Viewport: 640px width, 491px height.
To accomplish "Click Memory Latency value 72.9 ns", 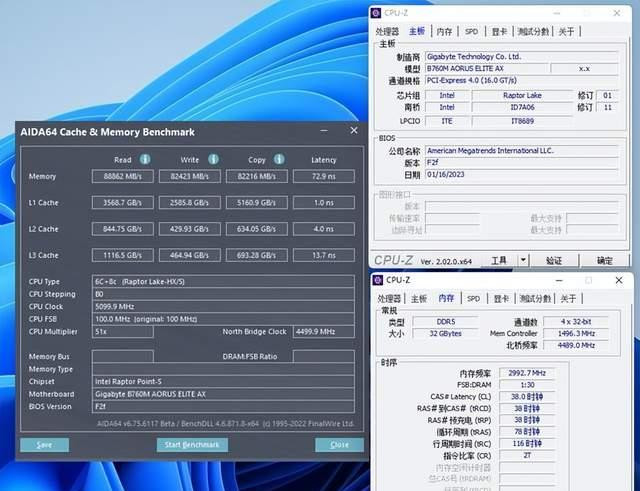I will (324, 176).
